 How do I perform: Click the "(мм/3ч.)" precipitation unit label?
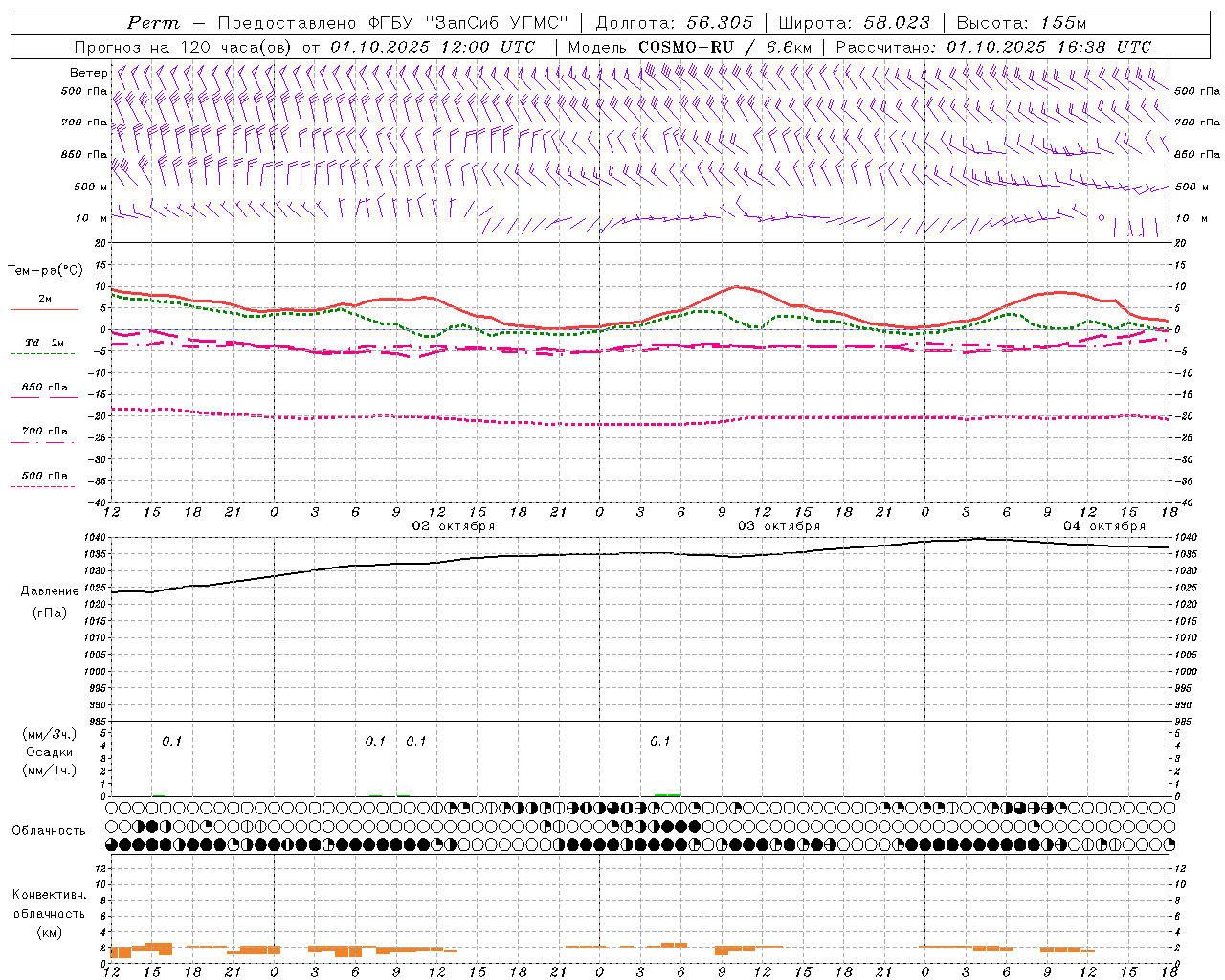click(49, 734)
